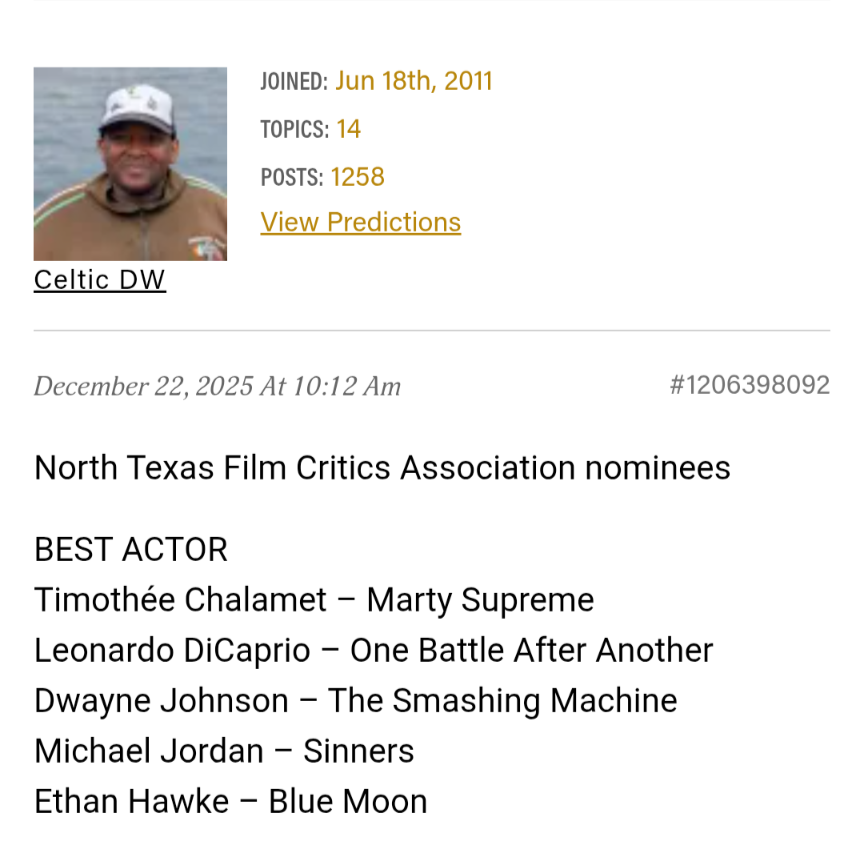Viewport: 864px width, 853px height.
Task: Click the POSTS label
Action: (x=291, y=178)
